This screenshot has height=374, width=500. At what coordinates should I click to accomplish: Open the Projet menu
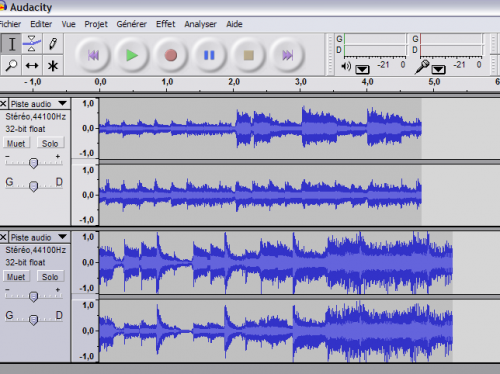[96, 24]
